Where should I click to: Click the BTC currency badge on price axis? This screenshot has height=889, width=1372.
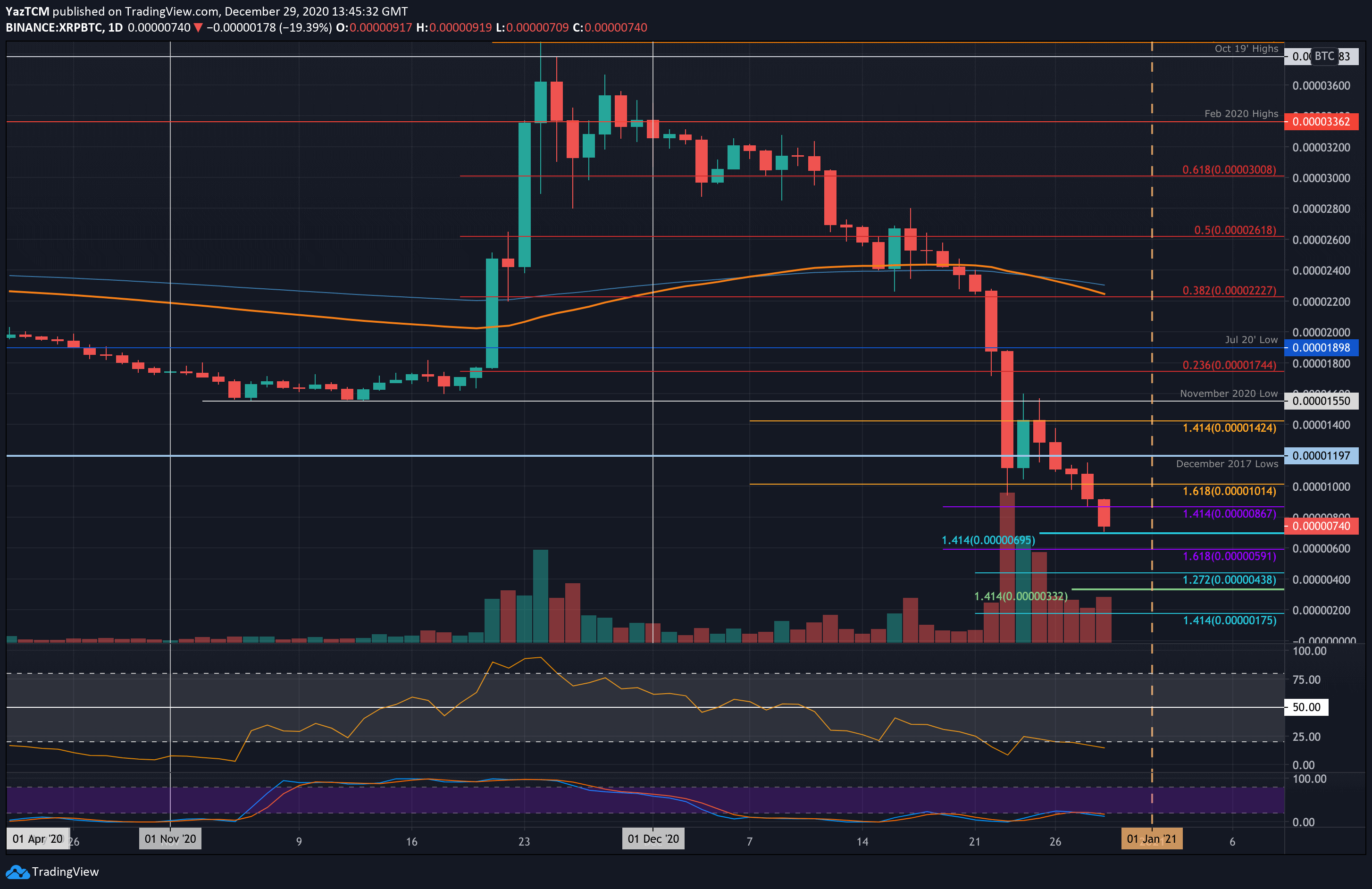tap(1324, 56)
